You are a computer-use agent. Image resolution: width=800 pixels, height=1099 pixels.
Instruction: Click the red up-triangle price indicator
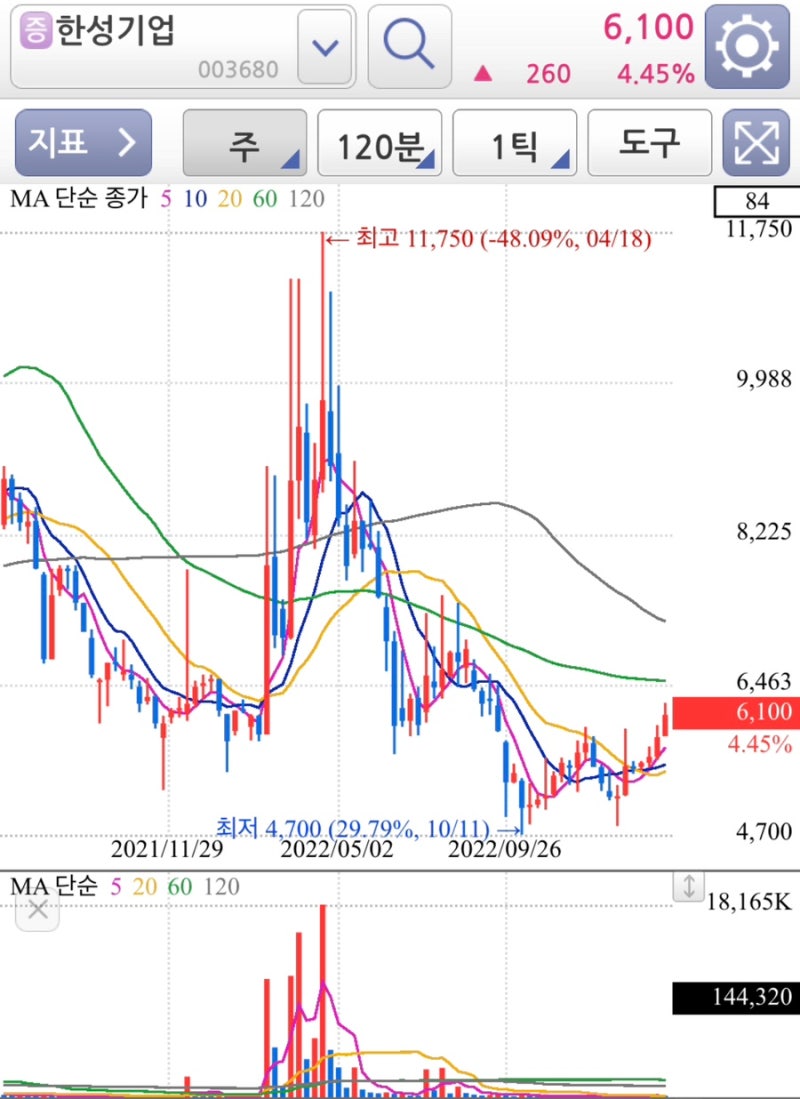pyautogui.click(x=482, y=74)
